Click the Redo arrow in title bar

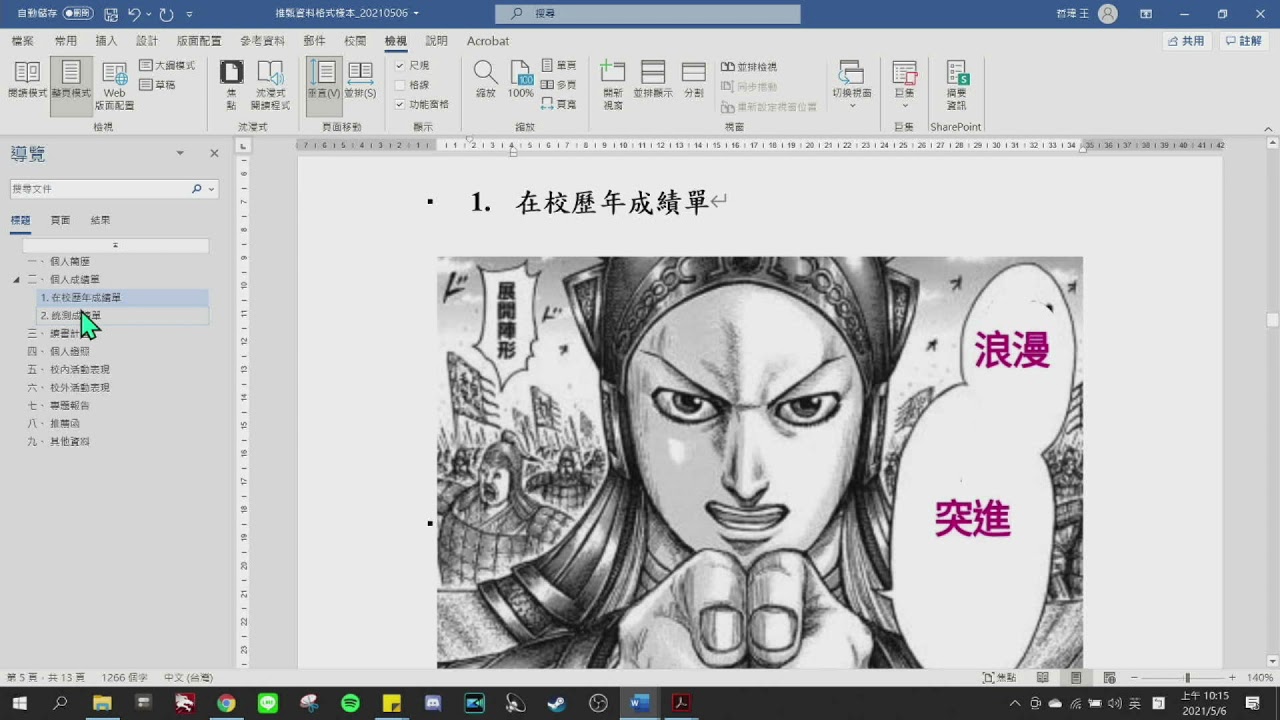[166, 14]
